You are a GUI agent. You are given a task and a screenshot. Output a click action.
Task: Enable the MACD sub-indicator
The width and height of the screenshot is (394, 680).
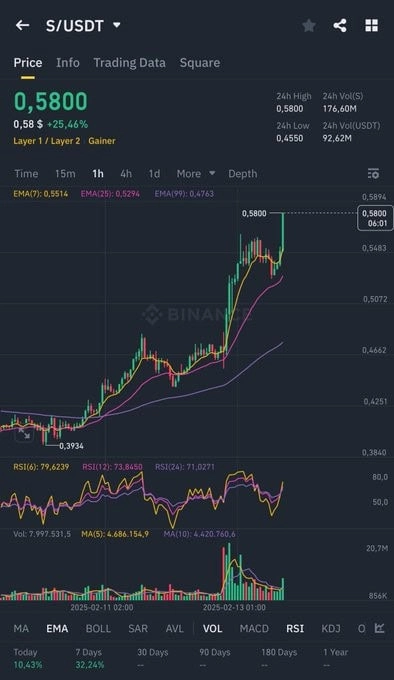point(254,628)
